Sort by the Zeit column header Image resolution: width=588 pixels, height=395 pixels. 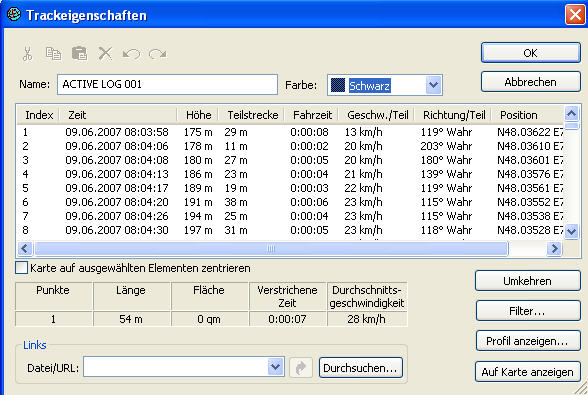[x=118, y=115]
